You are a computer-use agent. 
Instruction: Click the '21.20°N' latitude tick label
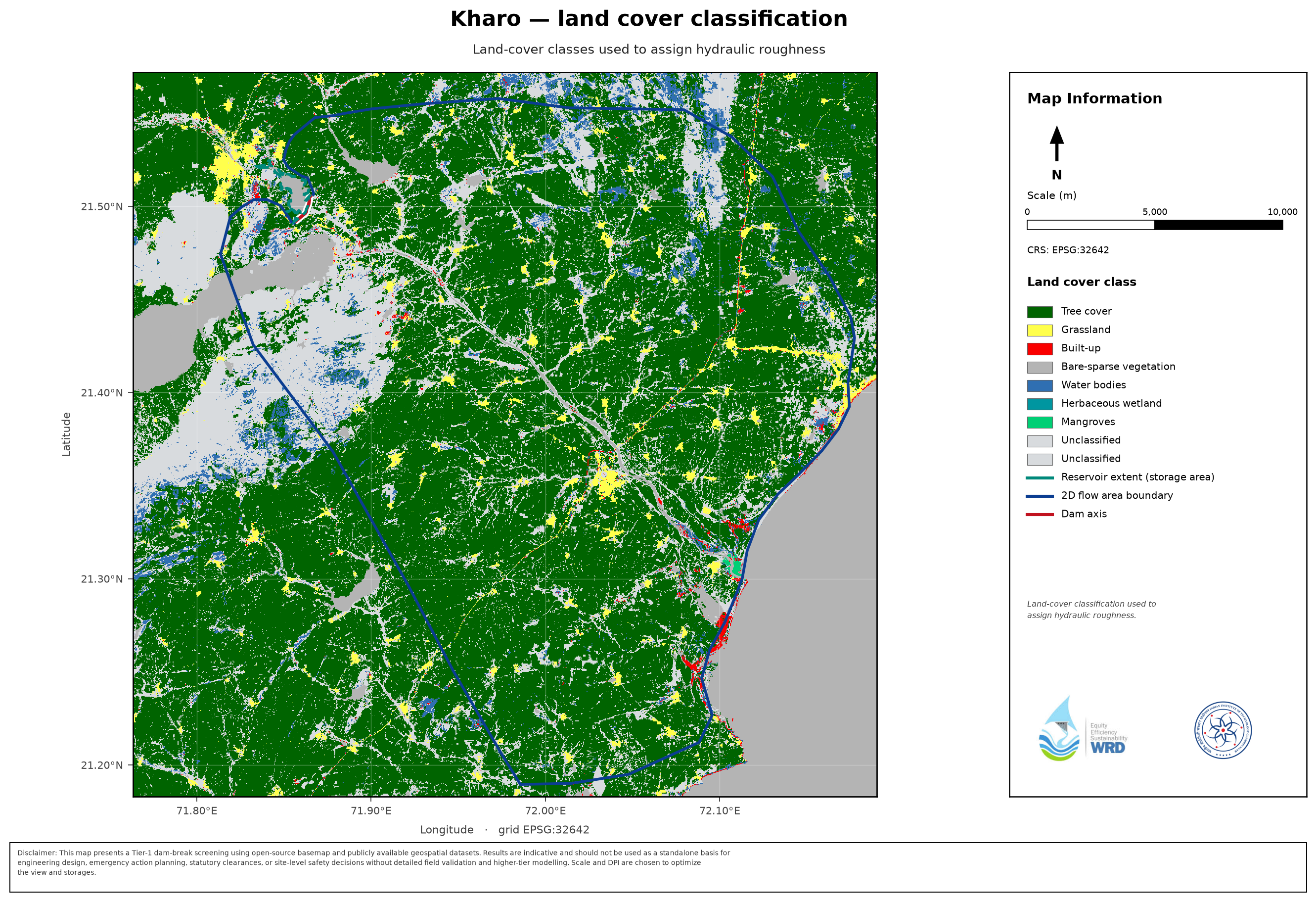(x=102, y=765)
